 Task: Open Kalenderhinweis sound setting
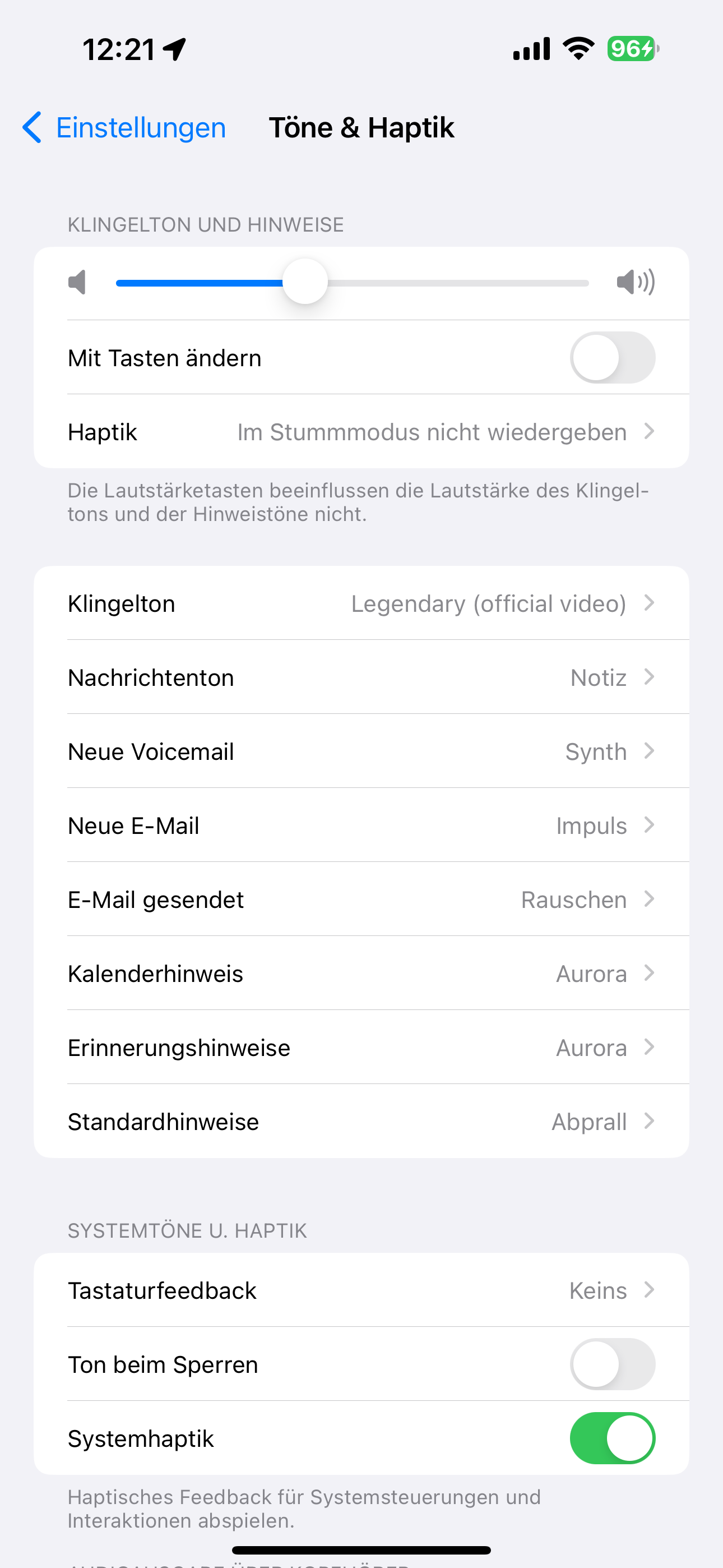point(361,974)
